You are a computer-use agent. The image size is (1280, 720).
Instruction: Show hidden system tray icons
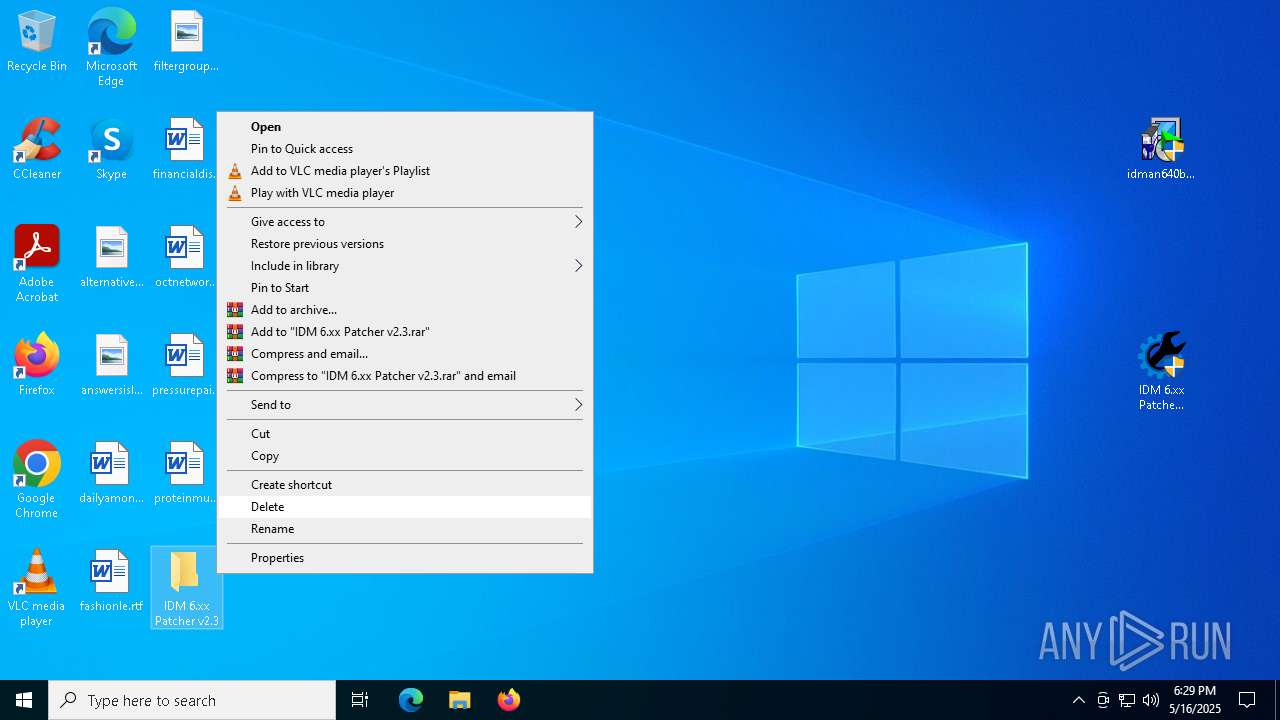tap(1078, 700)
